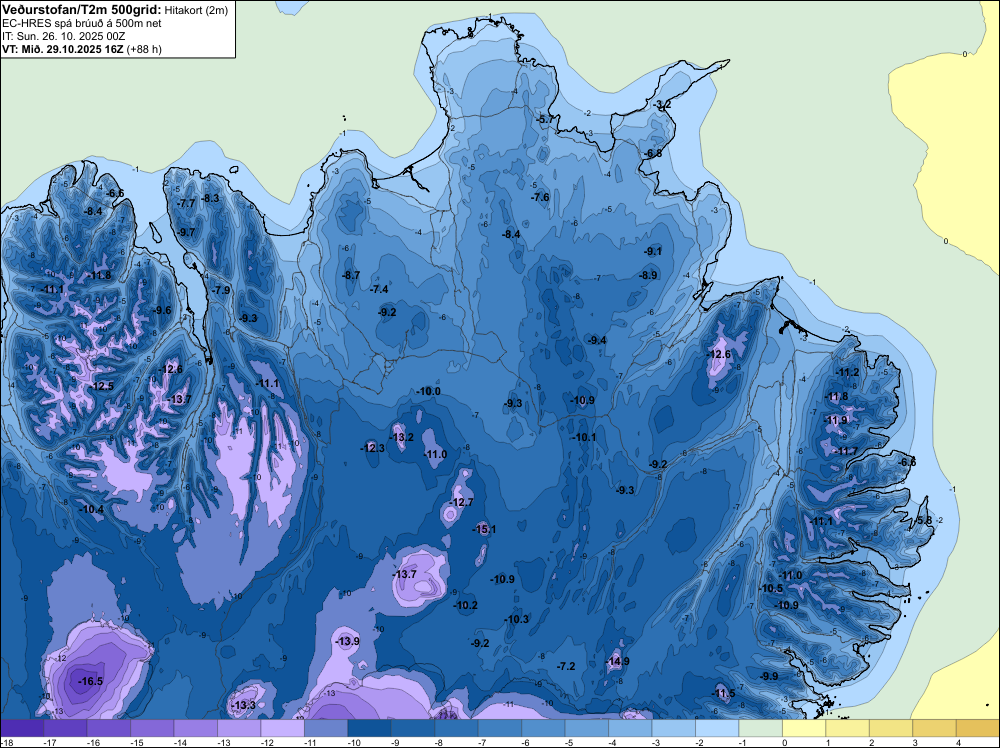Pick the yellow legend swatch between 0 and 1
The image size is (1000, 748).
coord(804,728)
